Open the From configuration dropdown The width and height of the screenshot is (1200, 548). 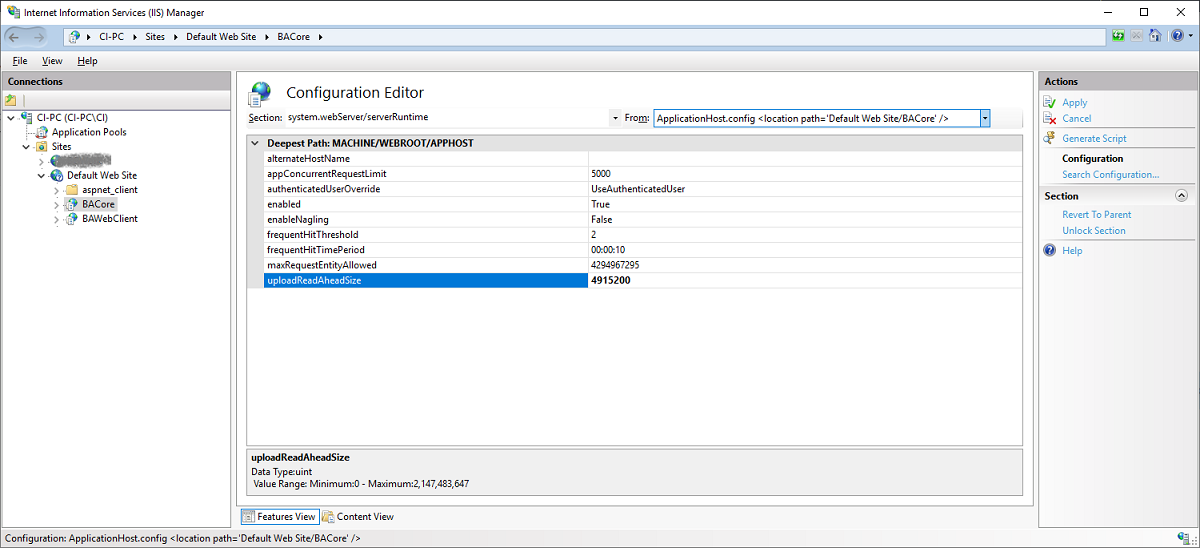click(985, 118)
